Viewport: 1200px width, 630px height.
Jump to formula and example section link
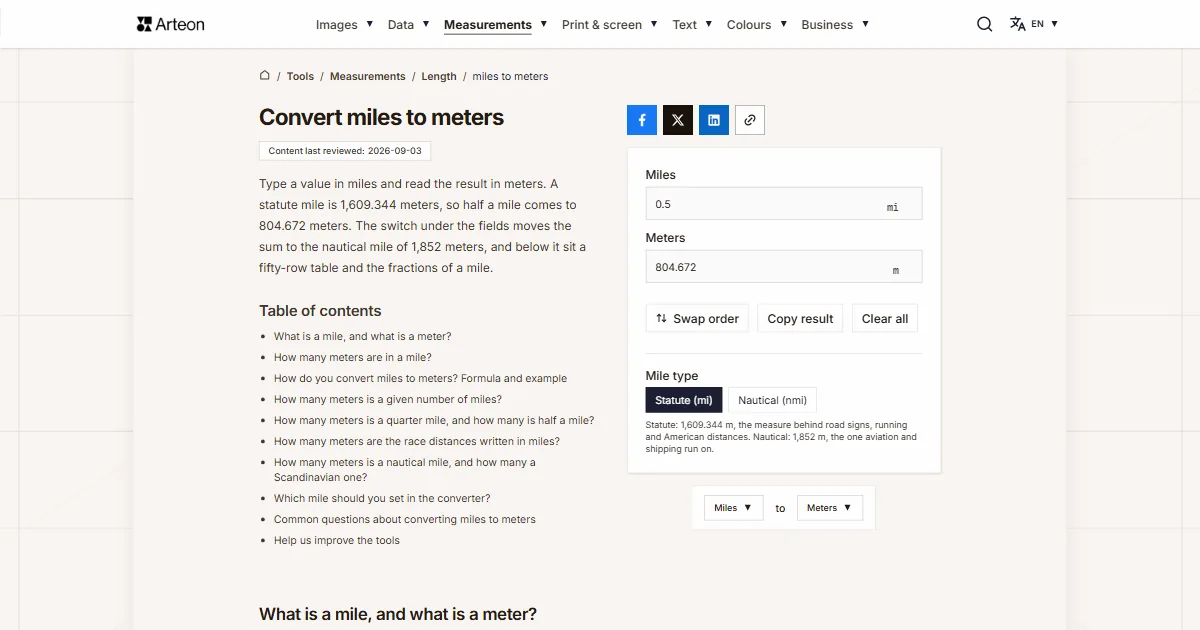pos(420,378)
